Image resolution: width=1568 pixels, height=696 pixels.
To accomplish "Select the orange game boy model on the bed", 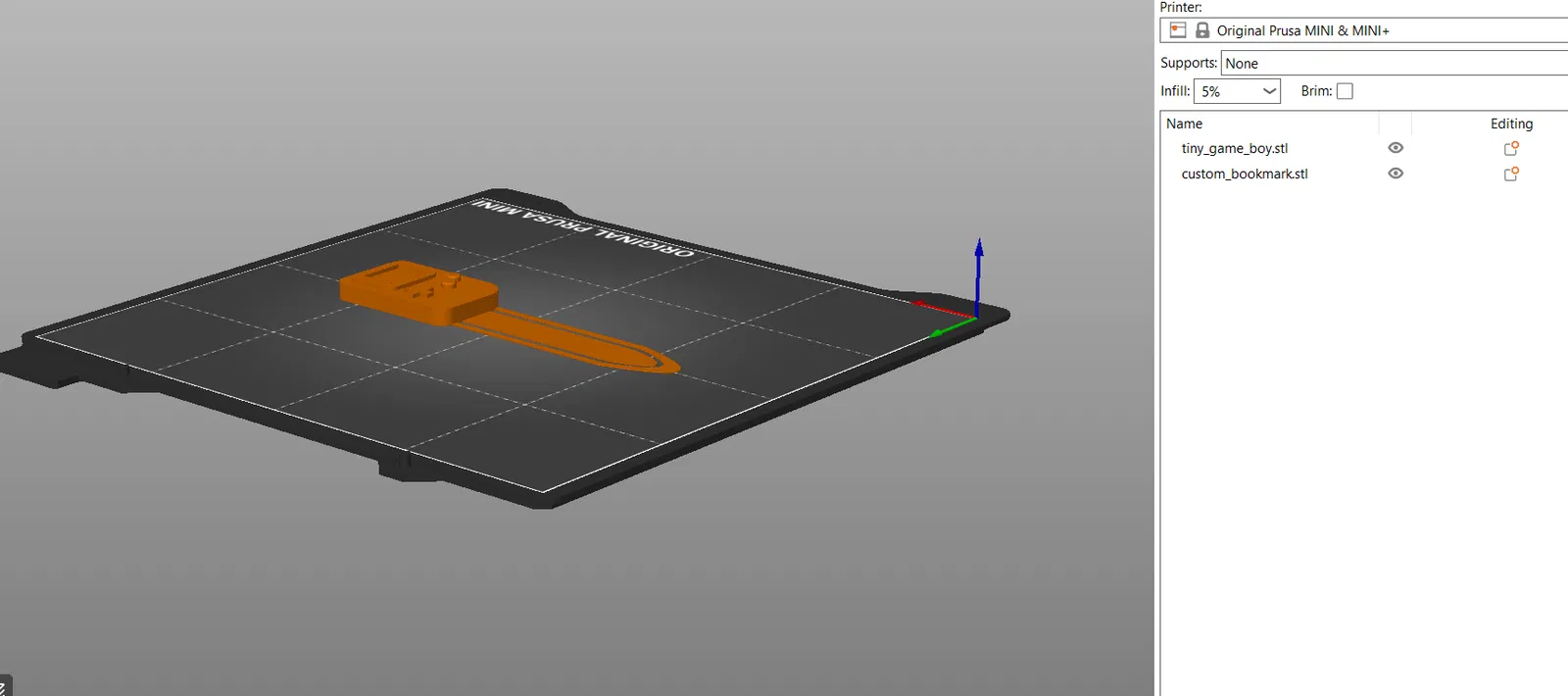I will click(418, 290).
